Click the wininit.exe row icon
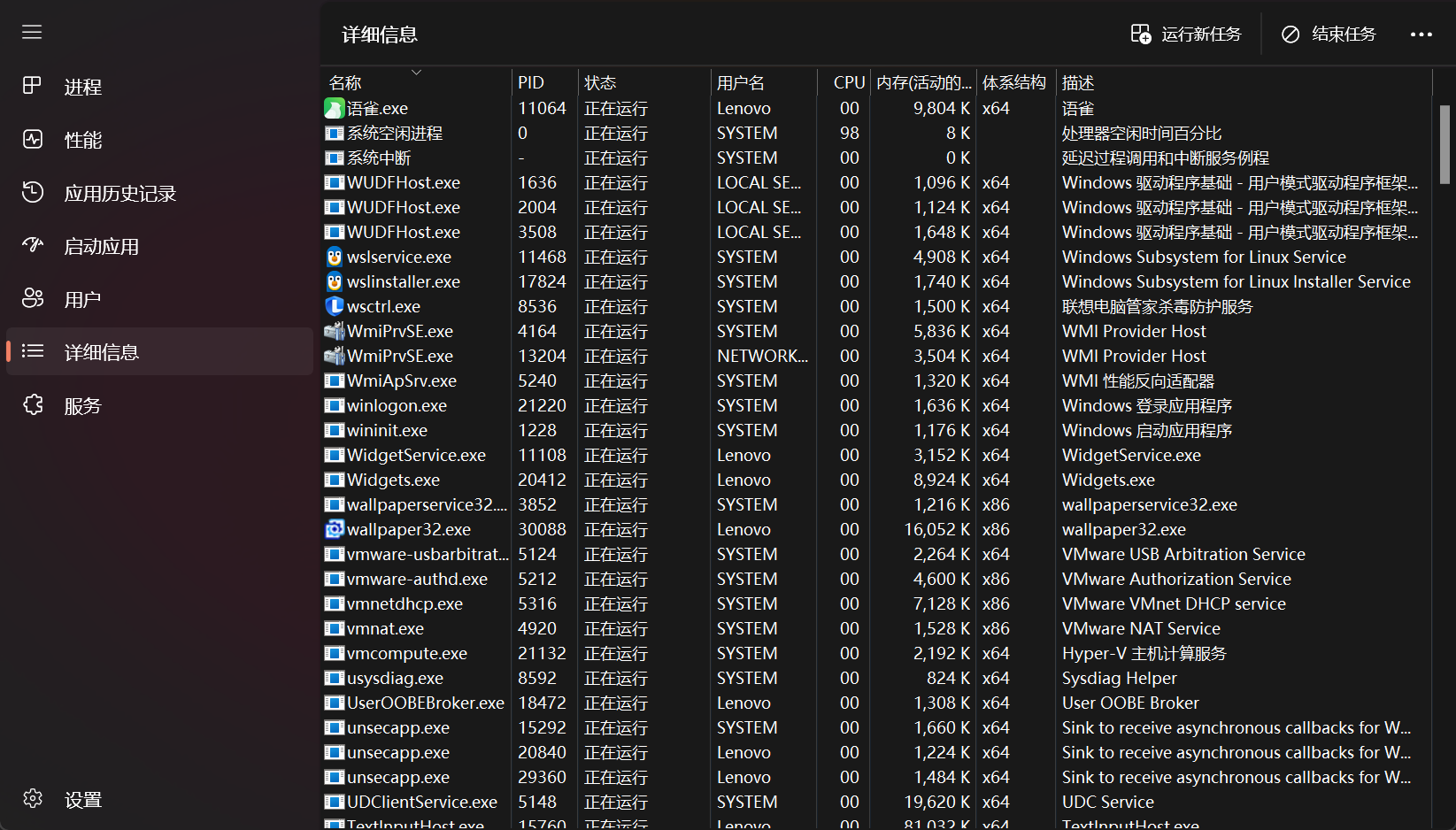This screenshot has height=830, width=1456. [x=335, y=430]
